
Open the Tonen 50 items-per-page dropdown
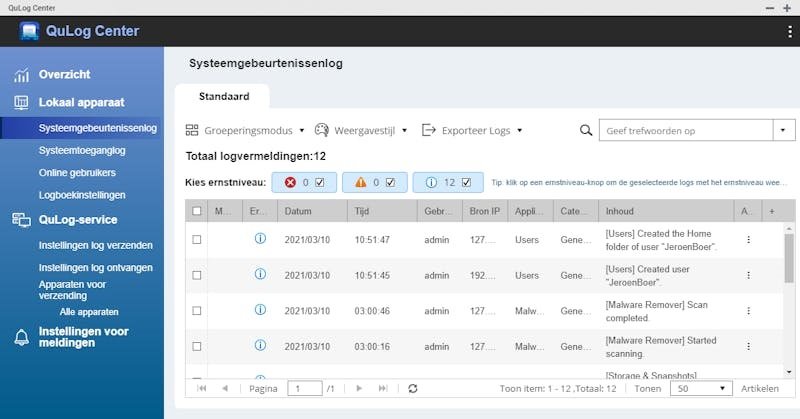click(x=702, y=388)
